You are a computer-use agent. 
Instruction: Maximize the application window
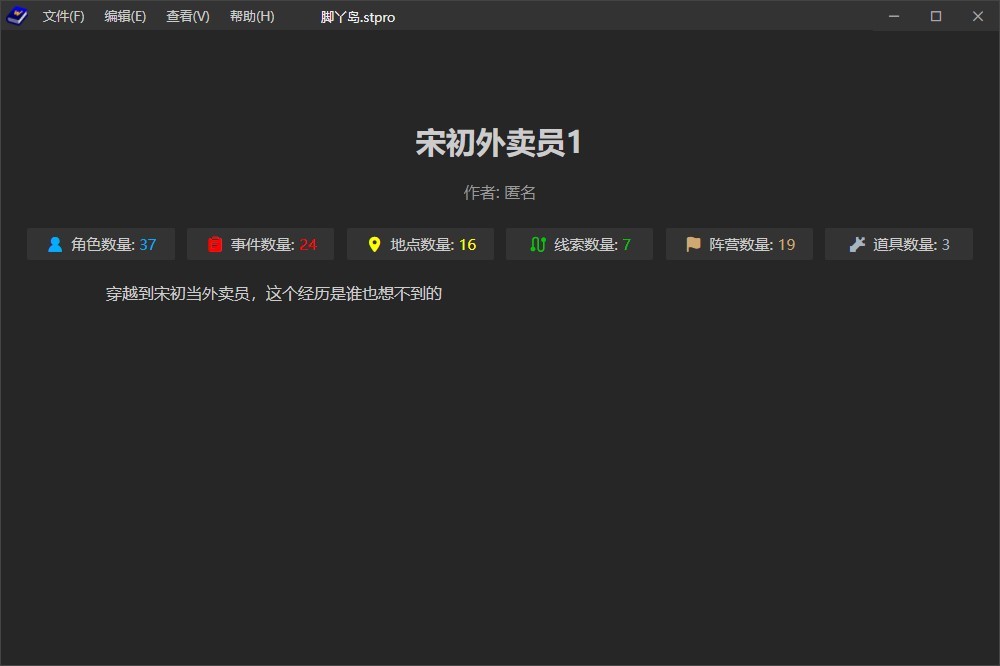click(936, 16)
